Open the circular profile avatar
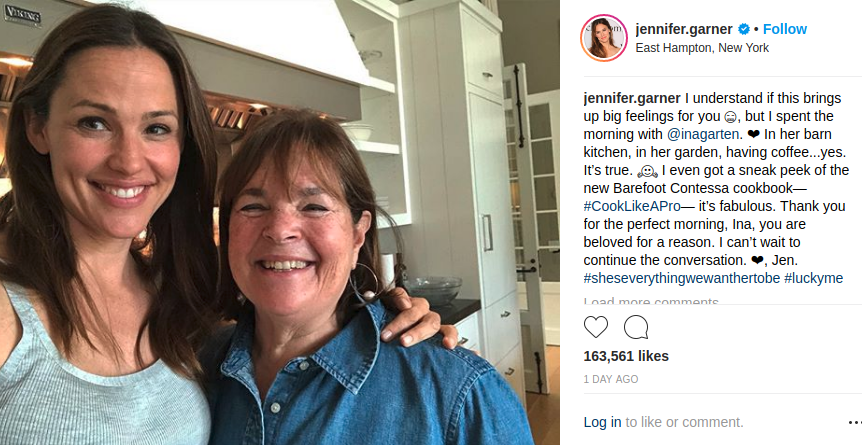The image size is (862, 445). [603, 38]
